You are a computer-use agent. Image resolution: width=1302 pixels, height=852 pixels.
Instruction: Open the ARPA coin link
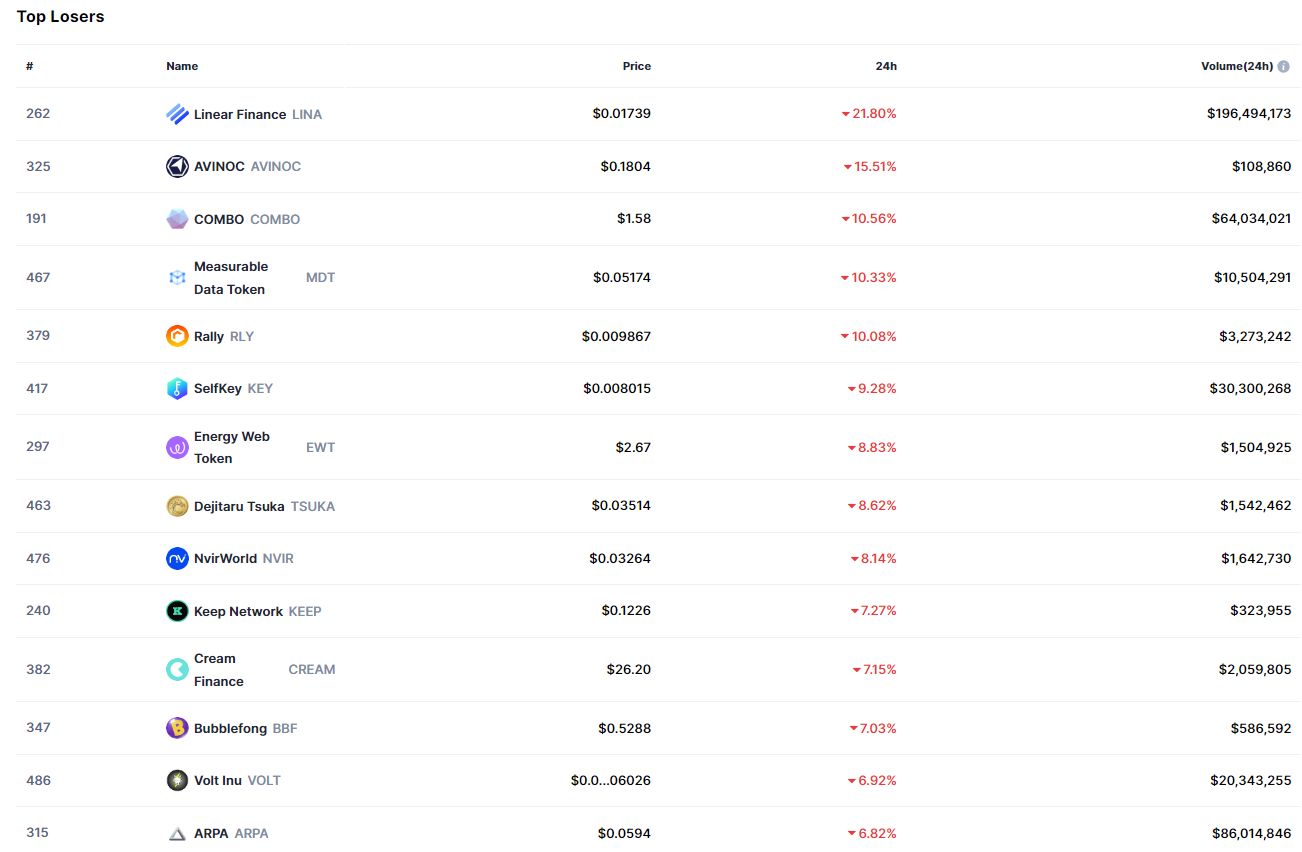point(211,833)
